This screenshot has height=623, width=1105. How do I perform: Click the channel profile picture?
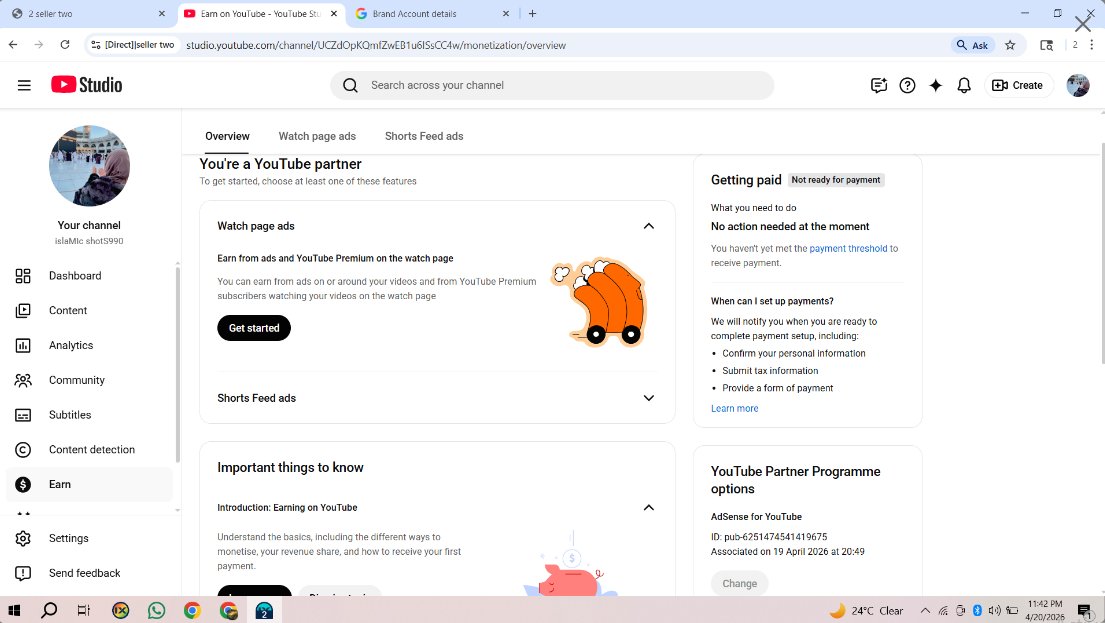[89, 166]
